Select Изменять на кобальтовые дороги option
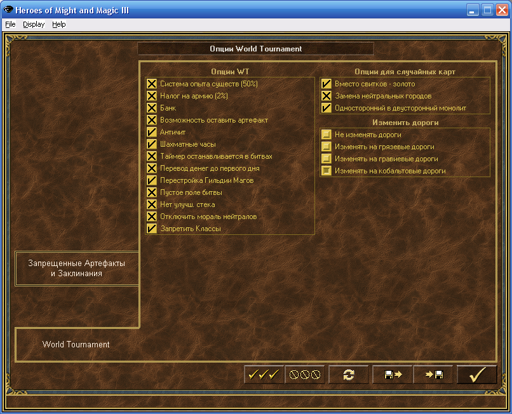The image size is (512, 414). click(326, 171)
